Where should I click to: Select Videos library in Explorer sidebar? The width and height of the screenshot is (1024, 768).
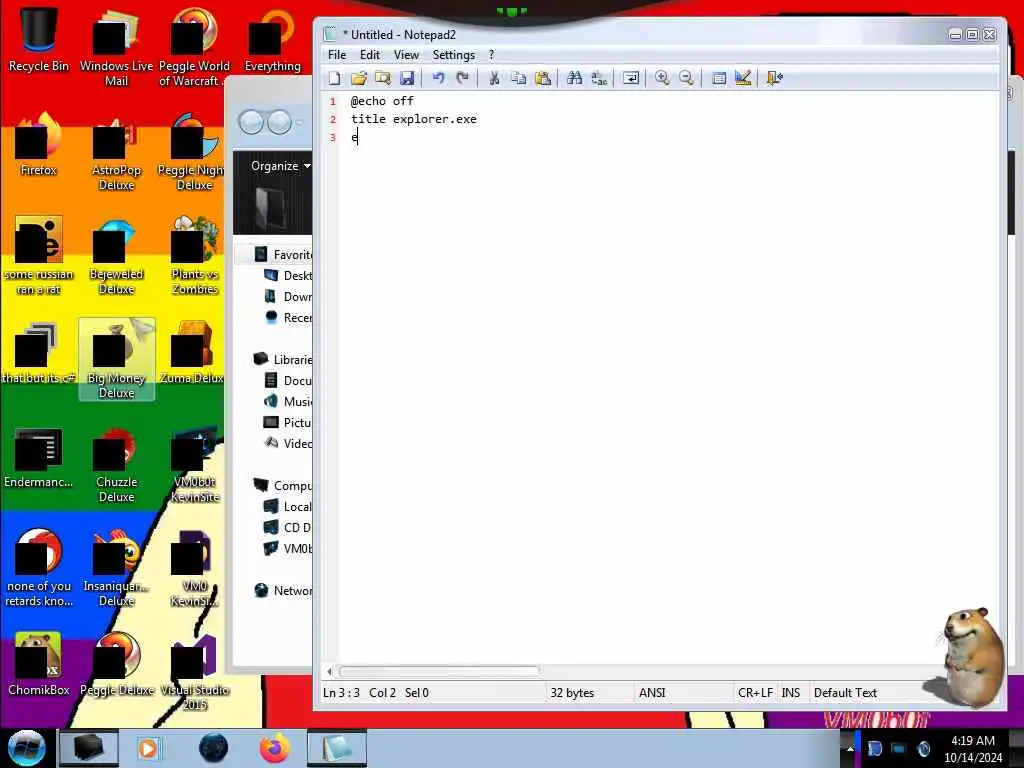[x=288, y=443]
